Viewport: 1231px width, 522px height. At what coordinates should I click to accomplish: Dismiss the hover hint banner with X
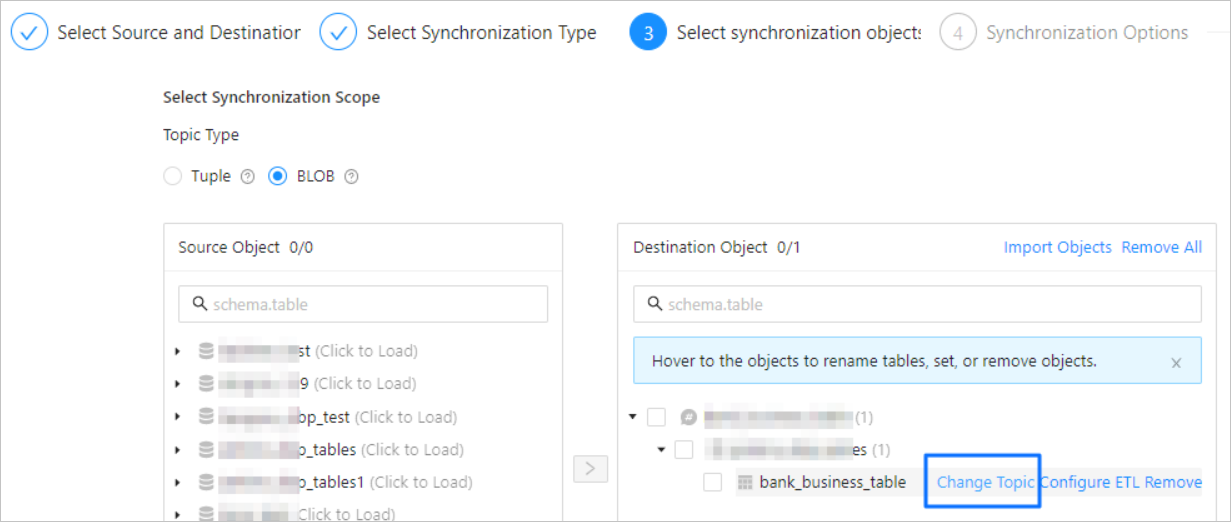pyautogui.click(x=1176, y=362)
